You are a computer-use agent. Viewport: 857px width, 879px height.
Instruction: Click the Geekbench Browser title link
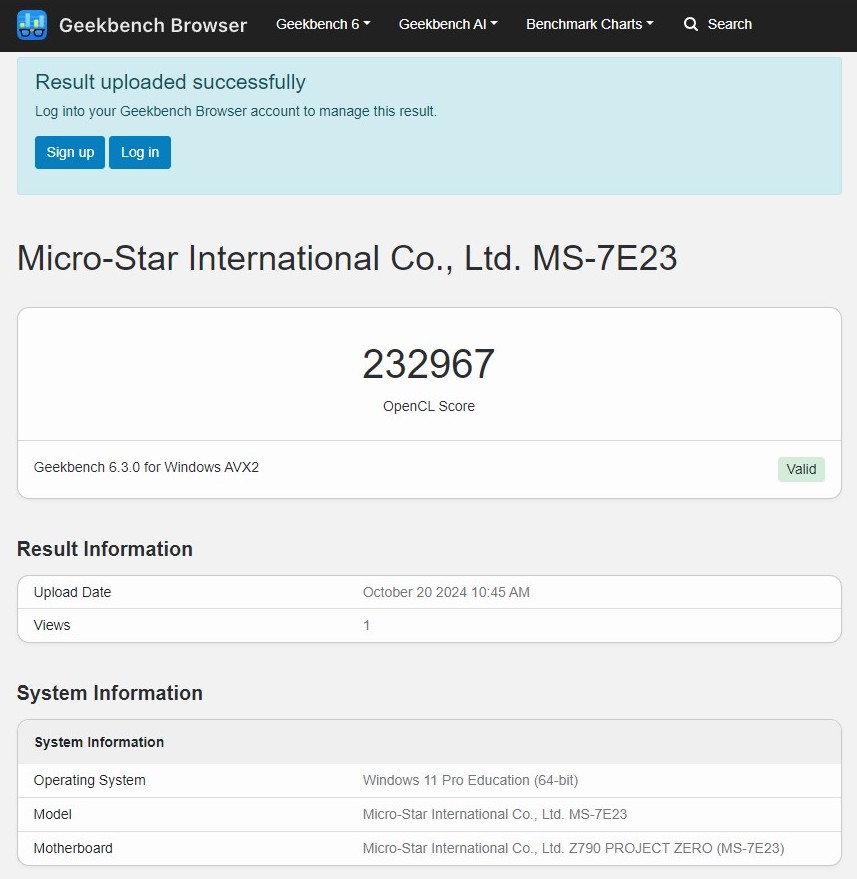click(153, 25)
